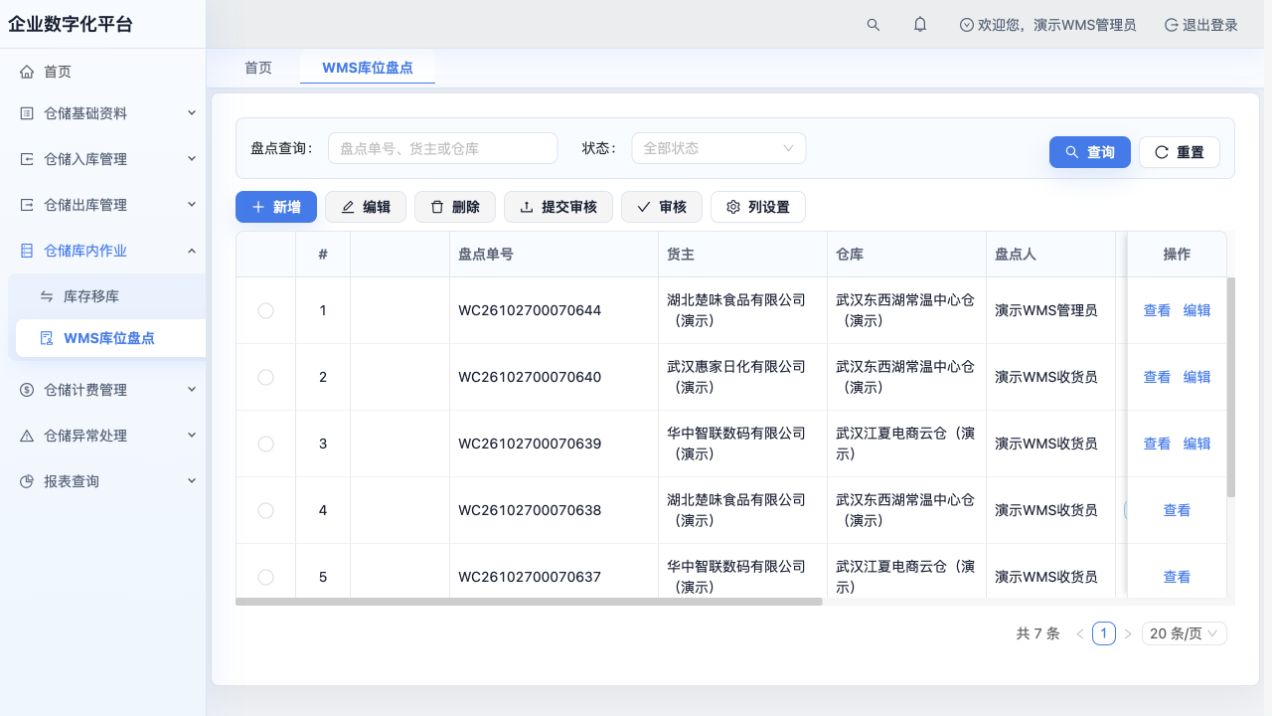Open notifications bell icon
Screen dimensions: 1272x716
[920, 25]
